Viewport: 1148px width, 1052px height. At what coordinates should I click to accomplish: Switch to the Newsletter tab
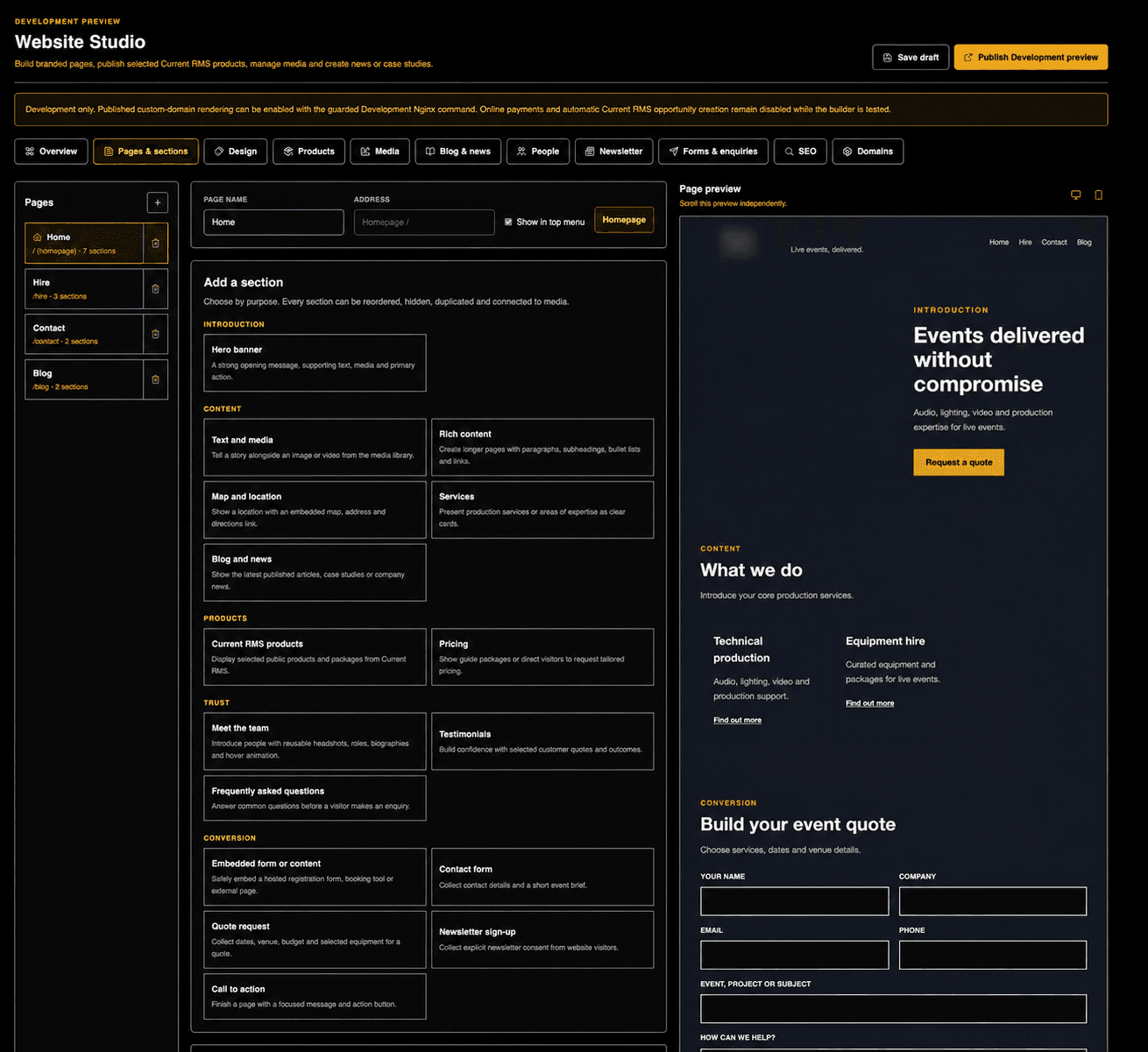click(614, 152)
